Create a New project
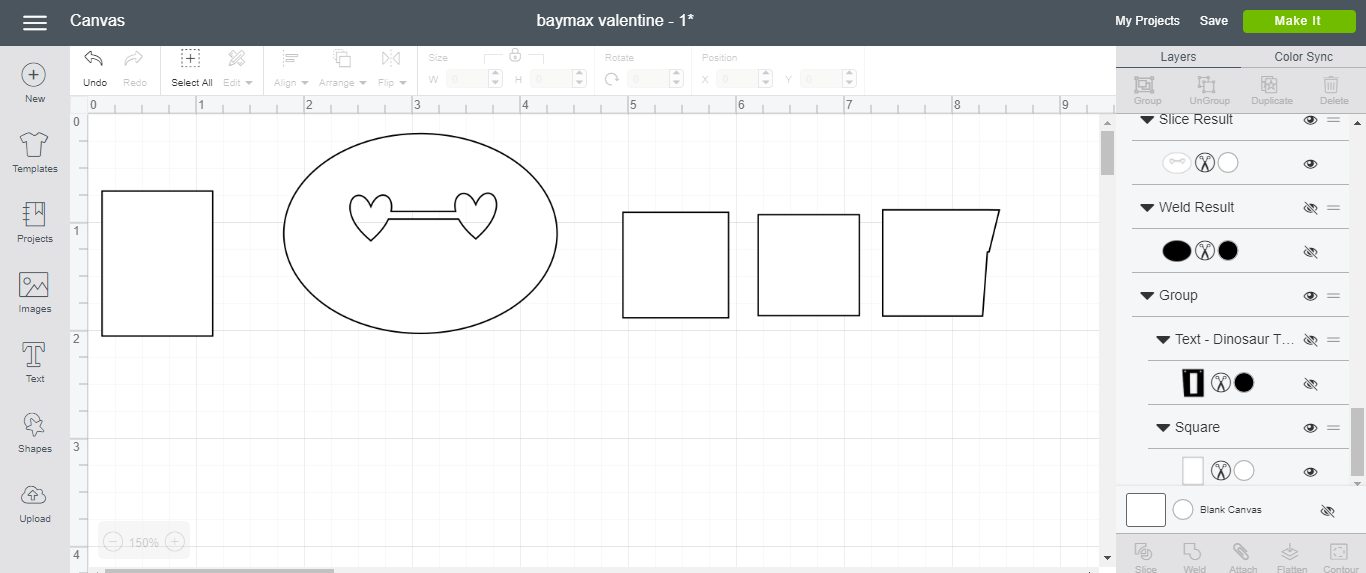 click(x=34, y=84)
